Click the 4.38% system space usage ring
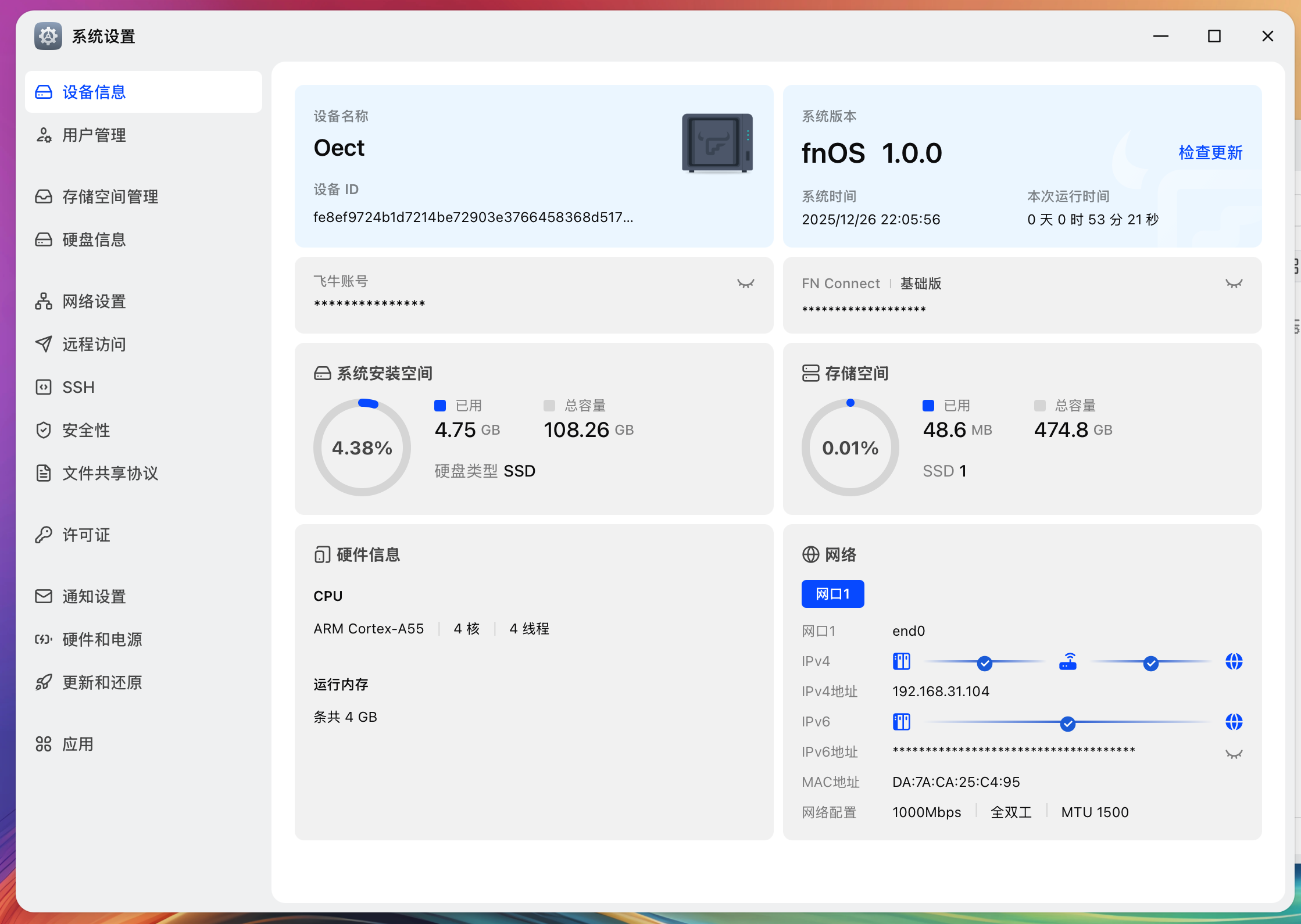Viewport: 1301px width, 924px height. [362, 447]
